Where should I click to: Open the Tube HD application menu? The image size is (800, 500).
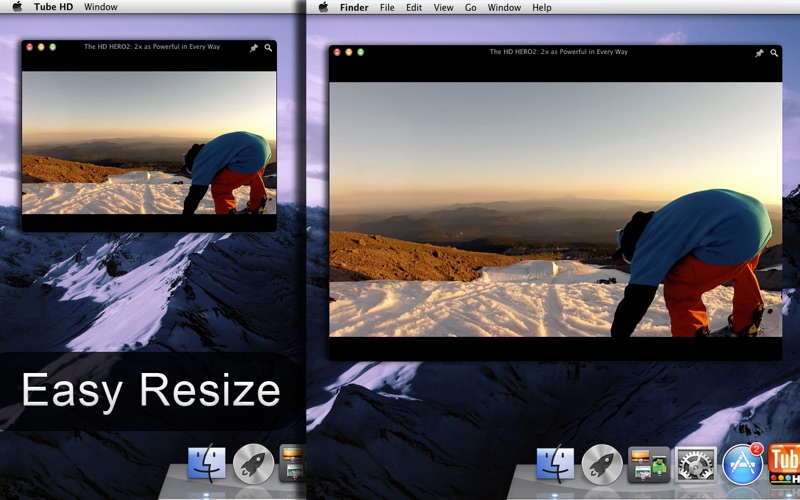pyautogui.click(x=52, y=7)
